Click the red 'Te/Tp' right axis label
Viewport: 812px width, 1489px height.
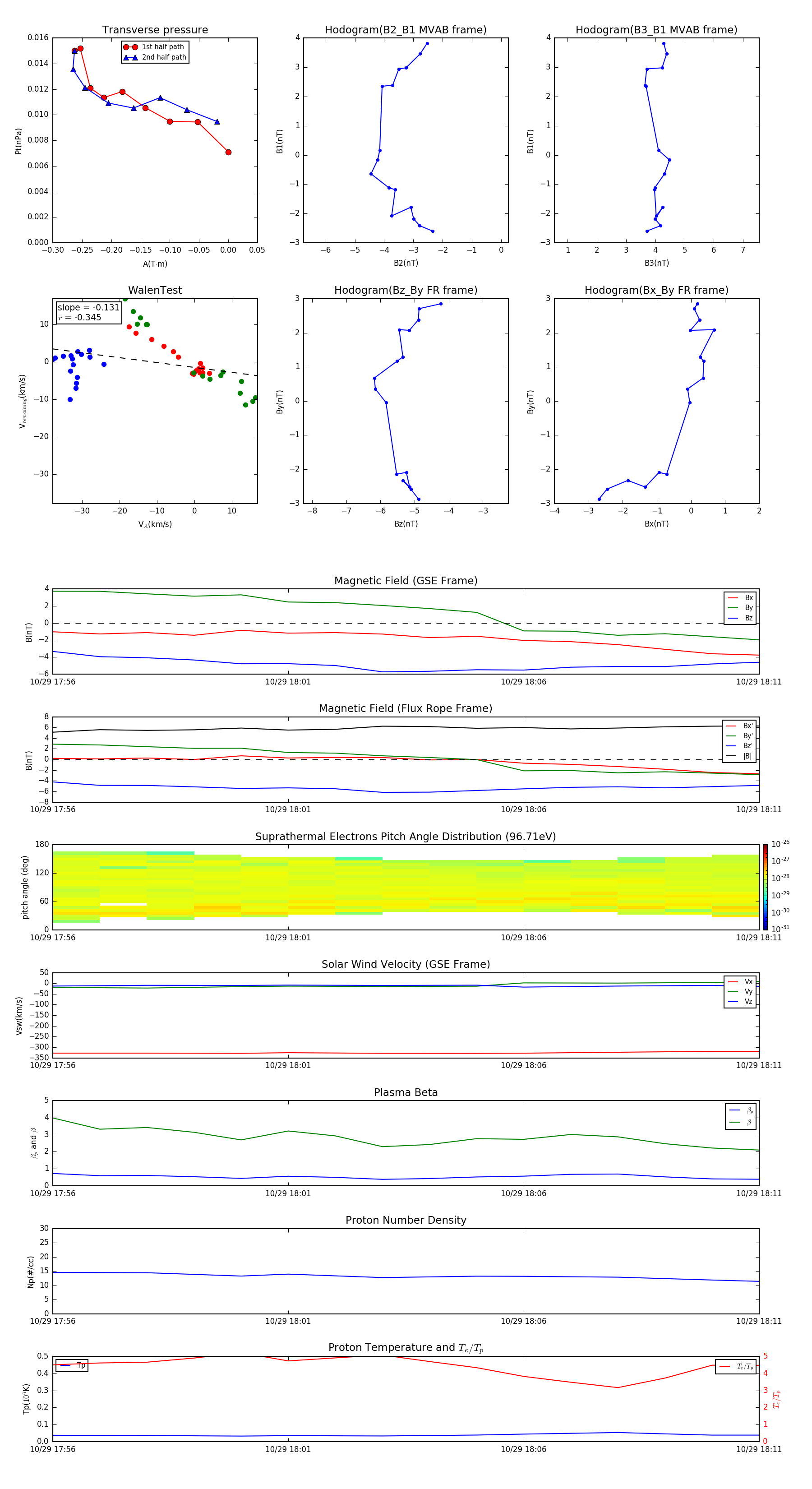pyautogui.click(x=777, y=1399)
